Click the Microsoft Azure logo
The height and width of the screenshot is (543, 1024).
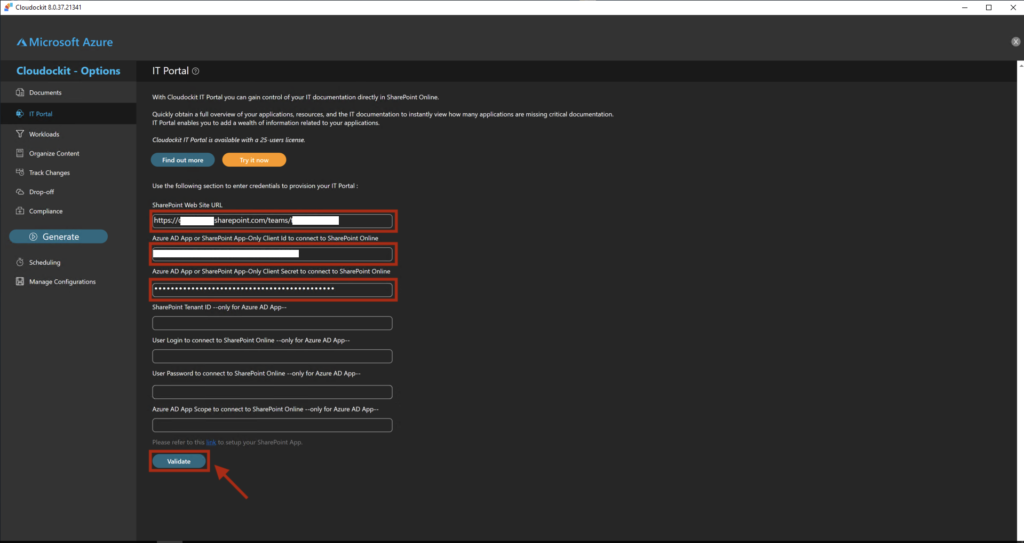(65, 42)
